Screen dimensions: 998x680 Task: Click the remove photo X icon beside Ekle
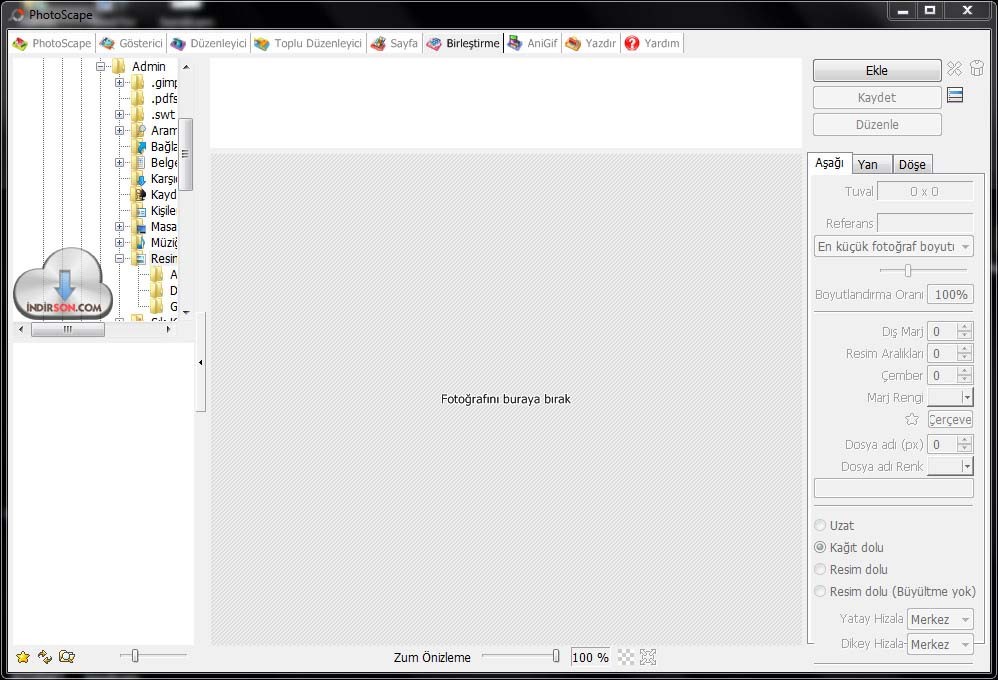954,68
